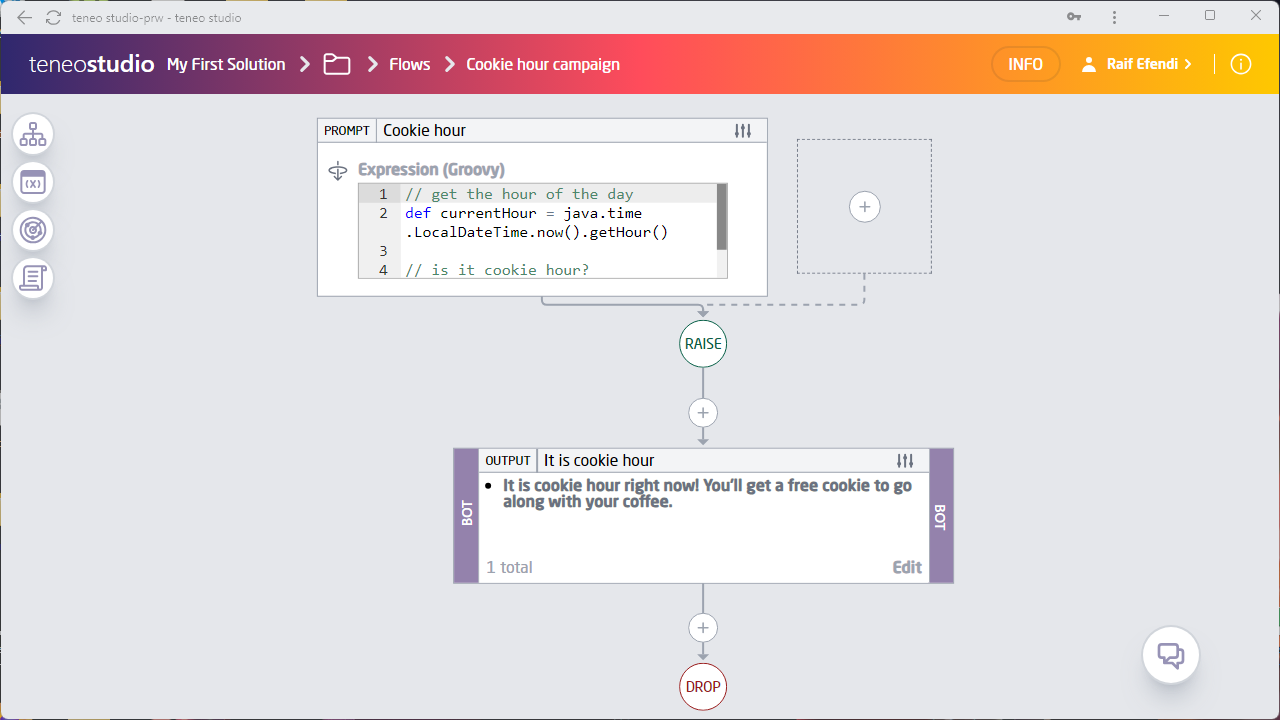Open the browser three-dot menu
The width and height of the screenshot is (1280, 720).
1114,17
